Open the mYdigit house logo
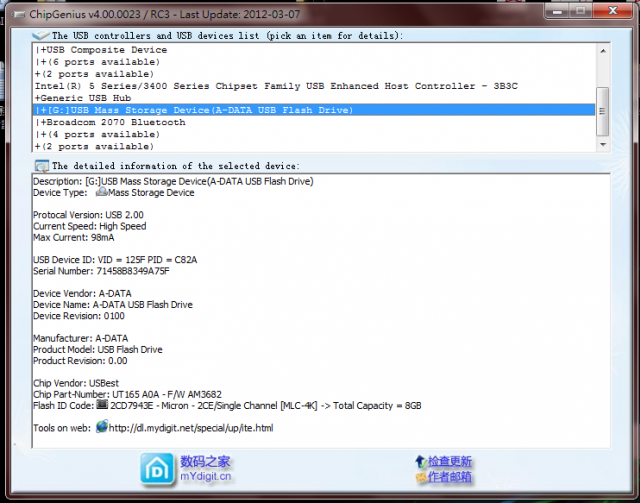Image resolution: width=640 pixels, height=503 pixels. (157, 469)
